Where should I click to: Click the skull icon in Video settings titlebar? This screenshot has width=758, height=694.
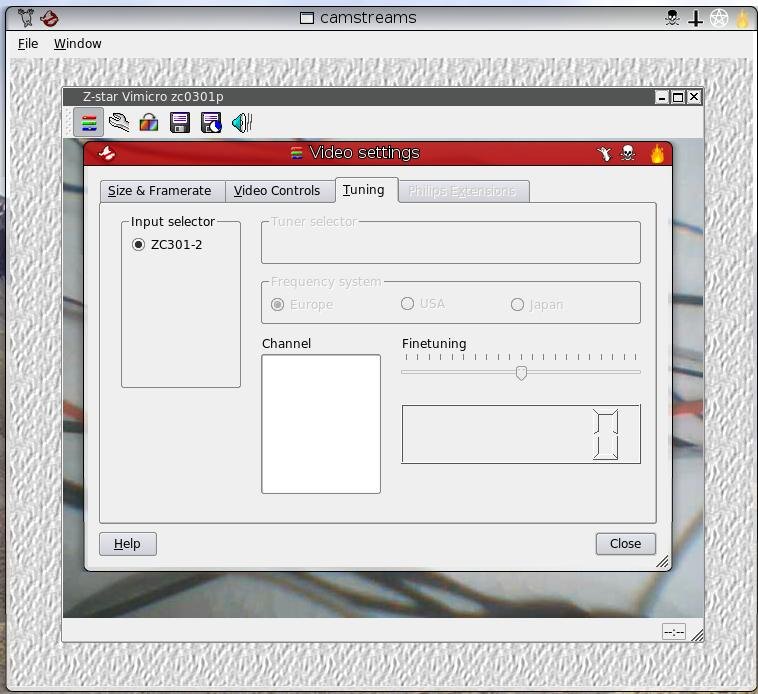[627, 154]
